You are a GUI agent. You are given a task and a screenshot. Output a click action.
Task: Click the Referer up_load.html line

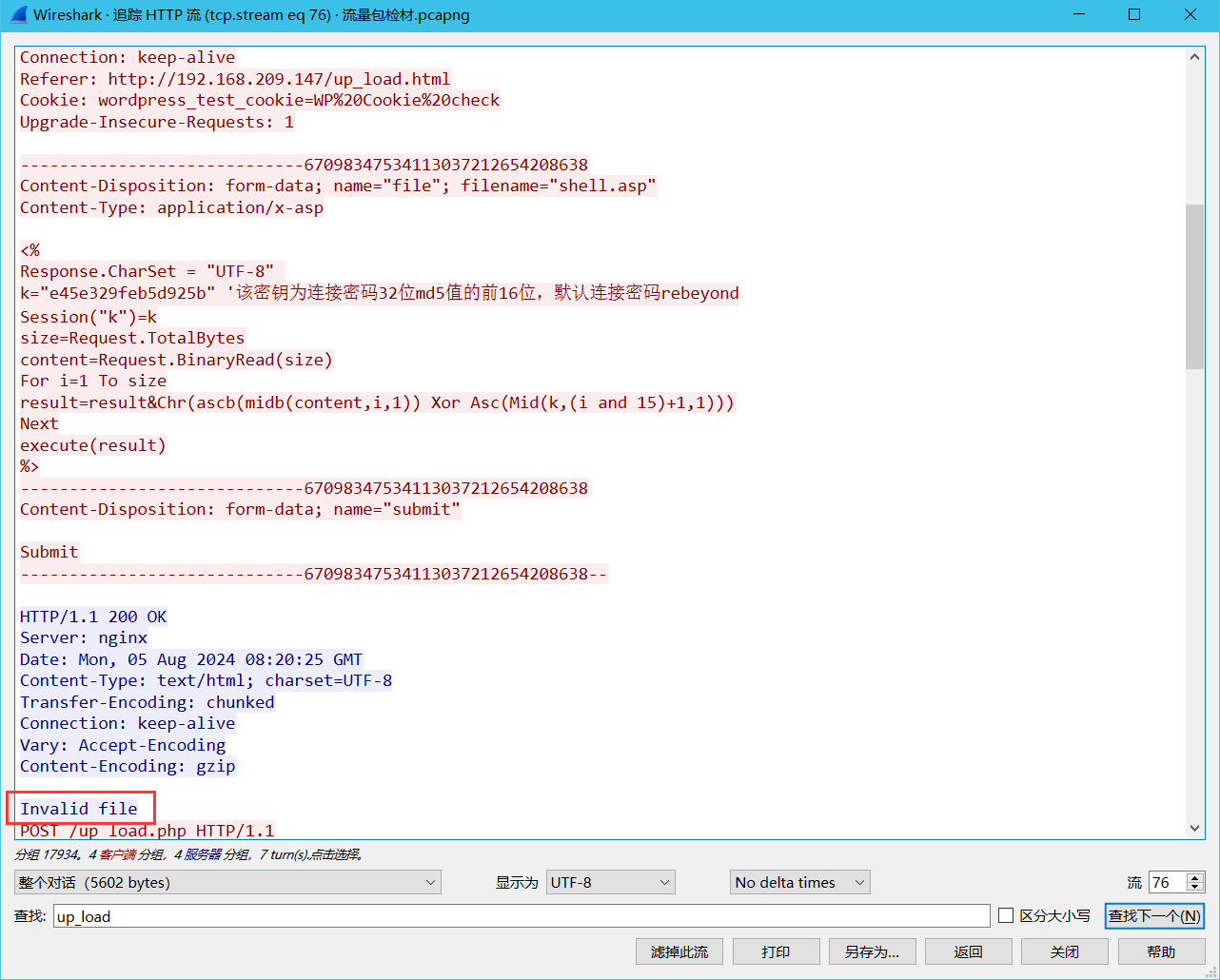point(235,79)
